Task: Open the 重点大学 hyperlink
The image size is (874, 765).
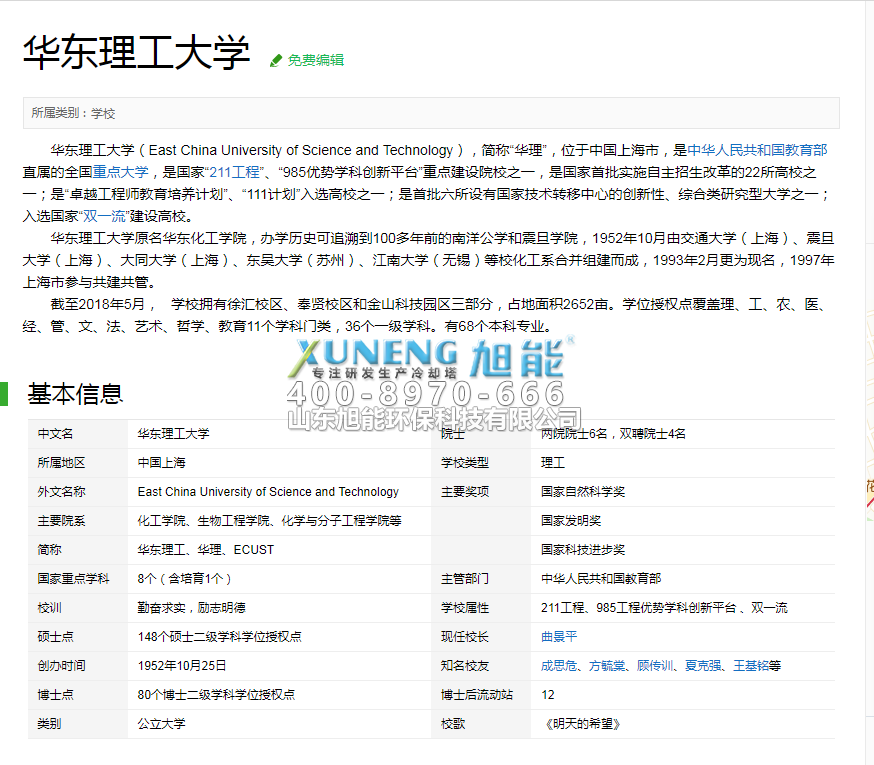Action: 121,172
